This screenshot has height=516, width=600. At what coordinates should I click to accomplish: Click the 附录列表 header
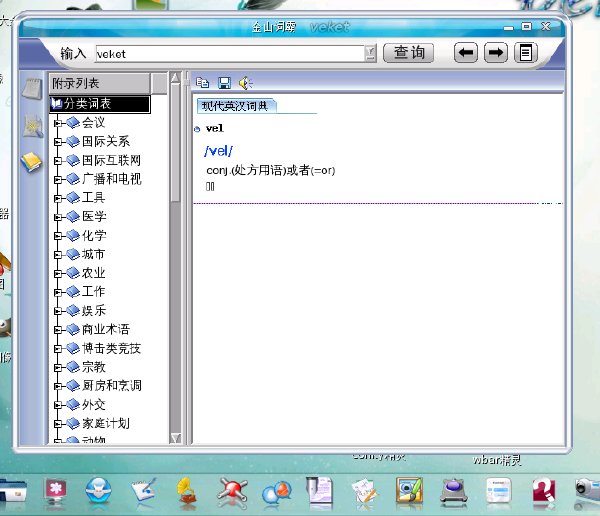coord(99,83)
